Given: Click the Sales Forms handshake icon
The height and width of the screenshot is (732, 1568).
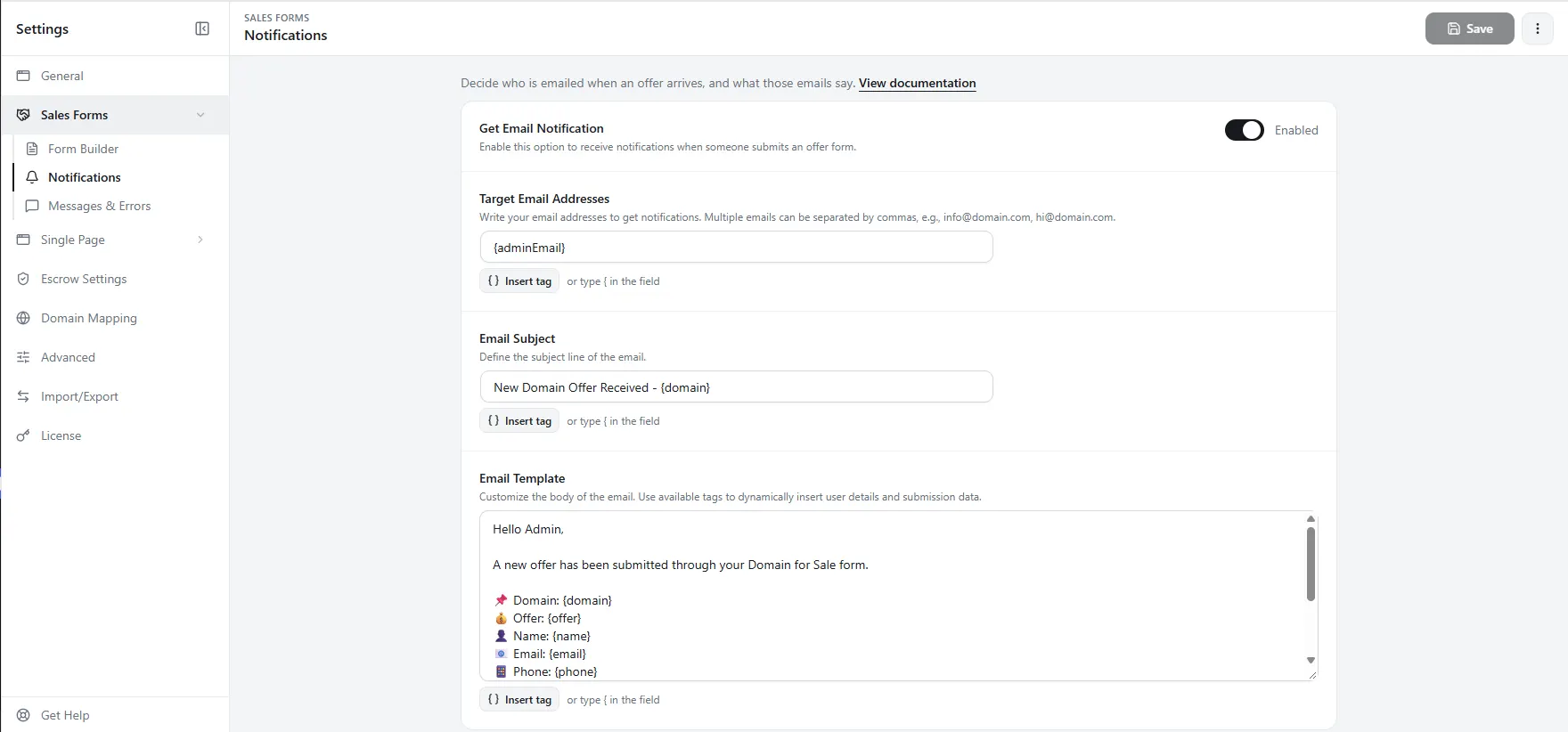Looking at the screenshot, I should pyautogui.click(x=24, y=115).
